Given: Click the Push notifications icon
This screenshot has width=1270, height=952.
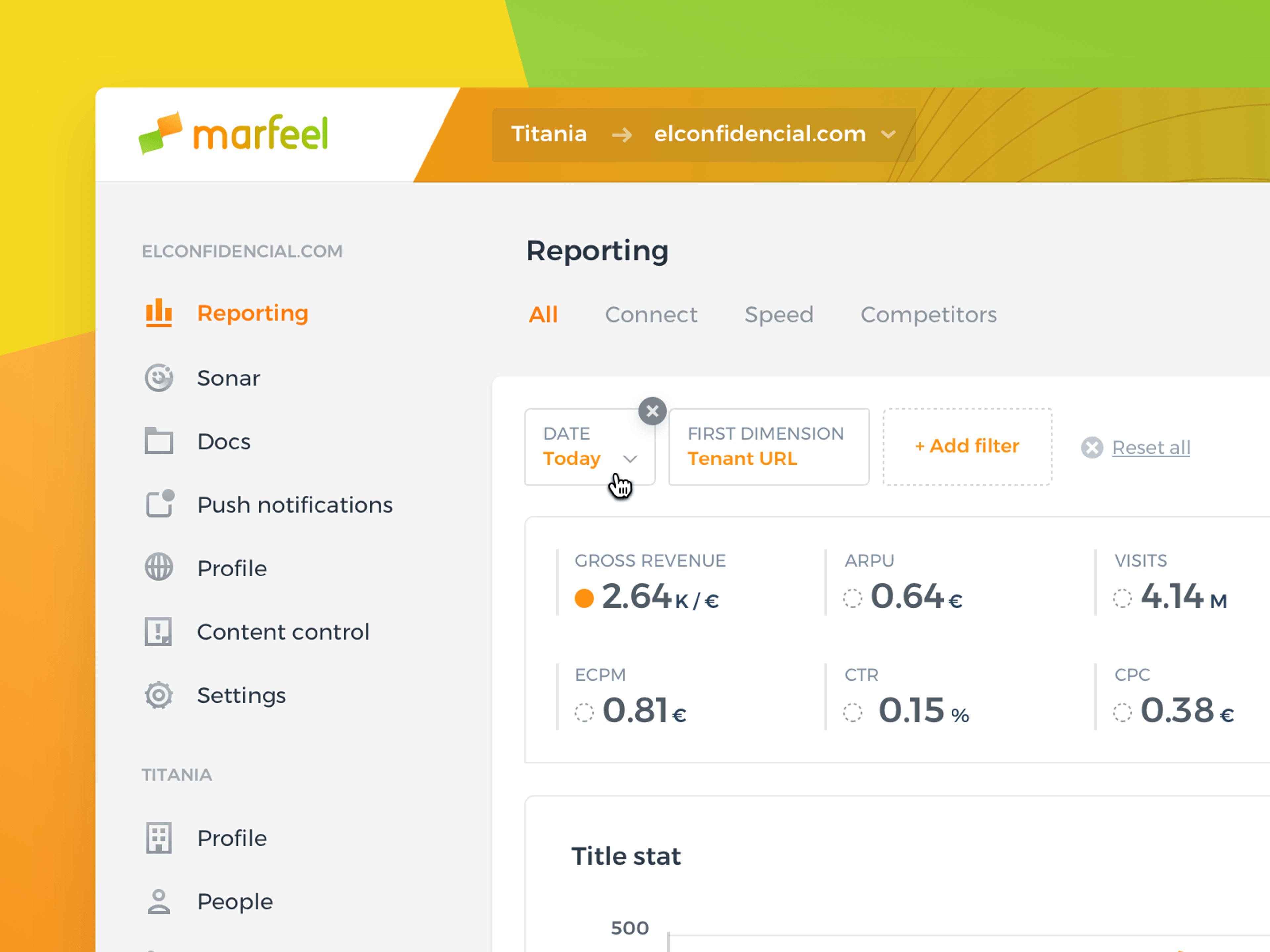Looking at the screenshot, I should point(160,504).
